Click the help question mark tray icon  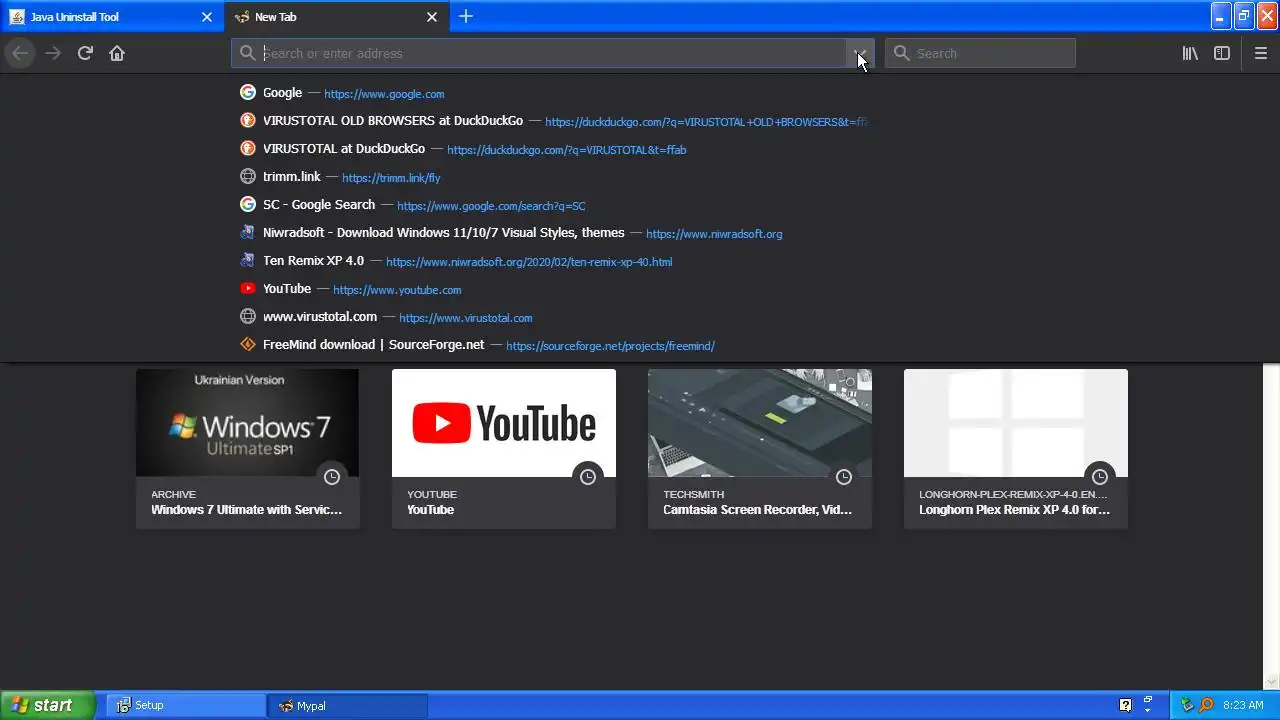(x=1125, y=705)
